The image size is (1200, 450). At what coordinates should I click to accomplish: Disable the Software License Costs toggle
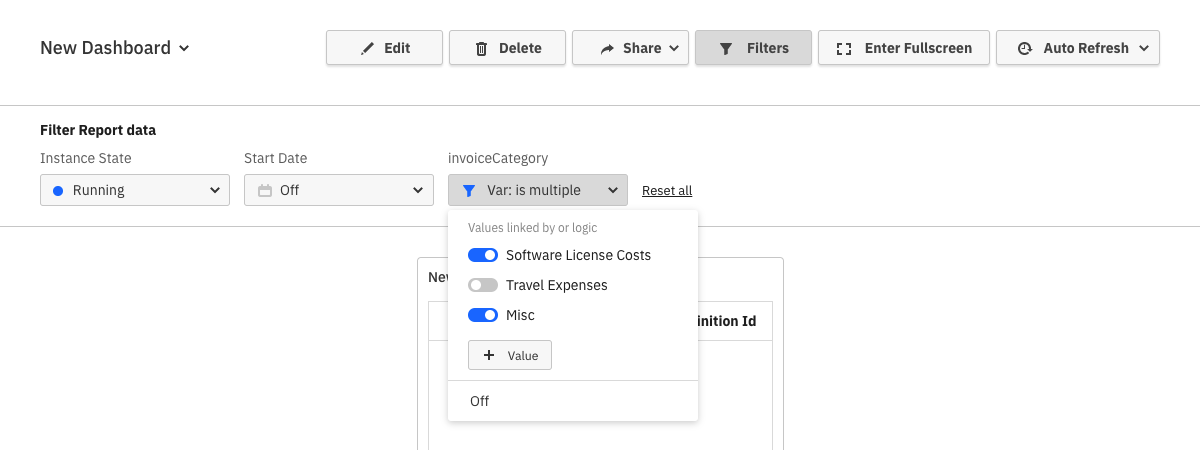coord(483,255)
